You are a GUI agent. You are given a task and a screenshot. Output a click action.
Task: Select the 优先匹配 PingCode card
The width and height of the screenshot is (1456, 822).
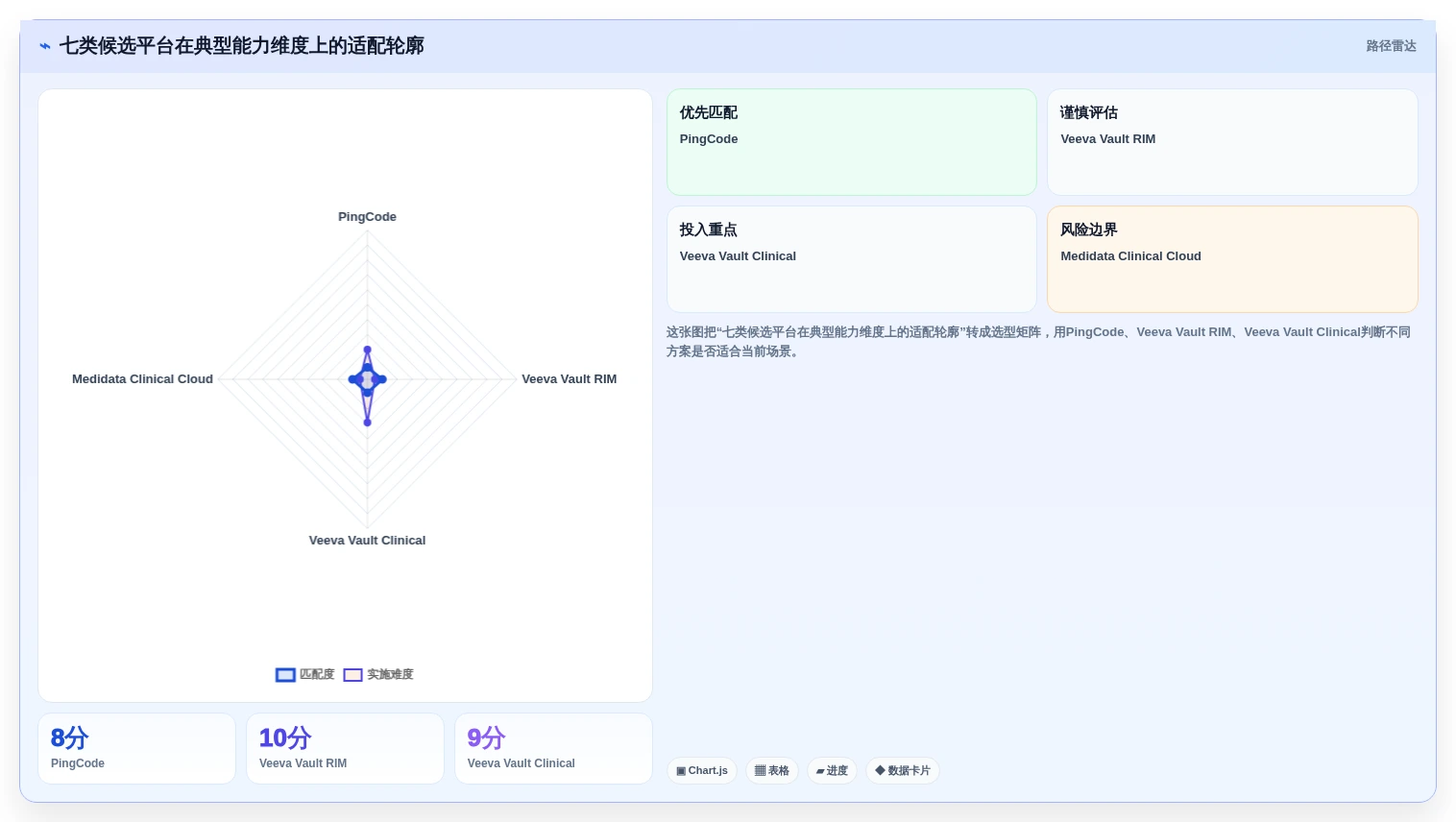point(851,142)
